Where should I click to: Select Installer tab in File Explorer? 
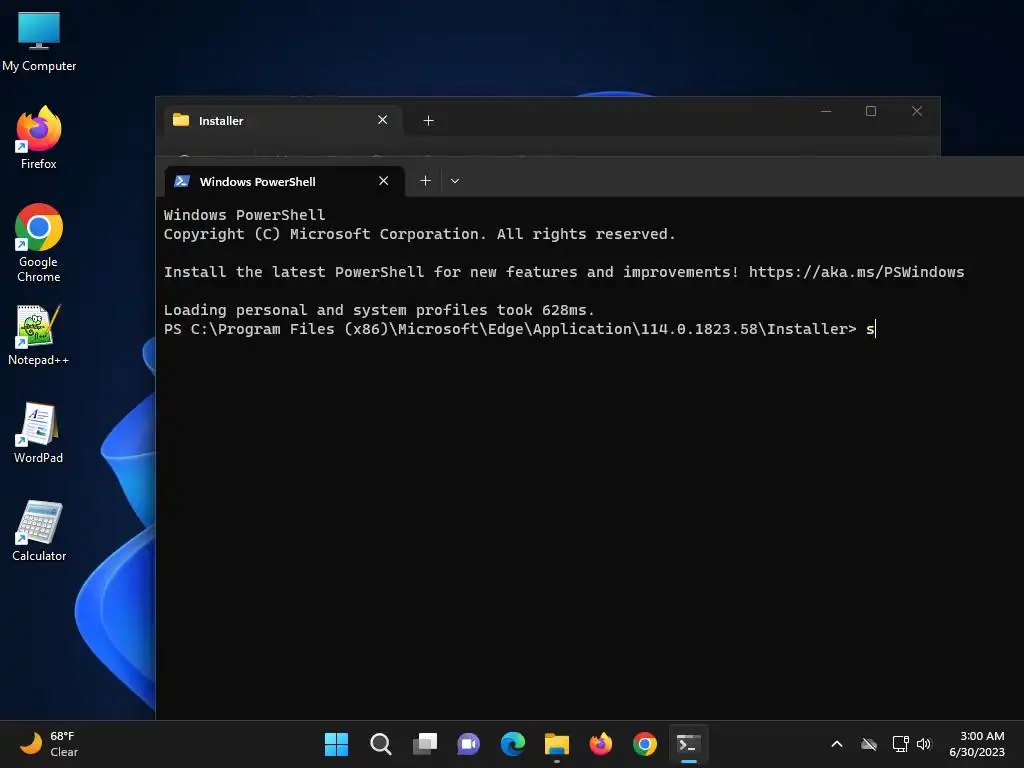[x=282, y=120]
